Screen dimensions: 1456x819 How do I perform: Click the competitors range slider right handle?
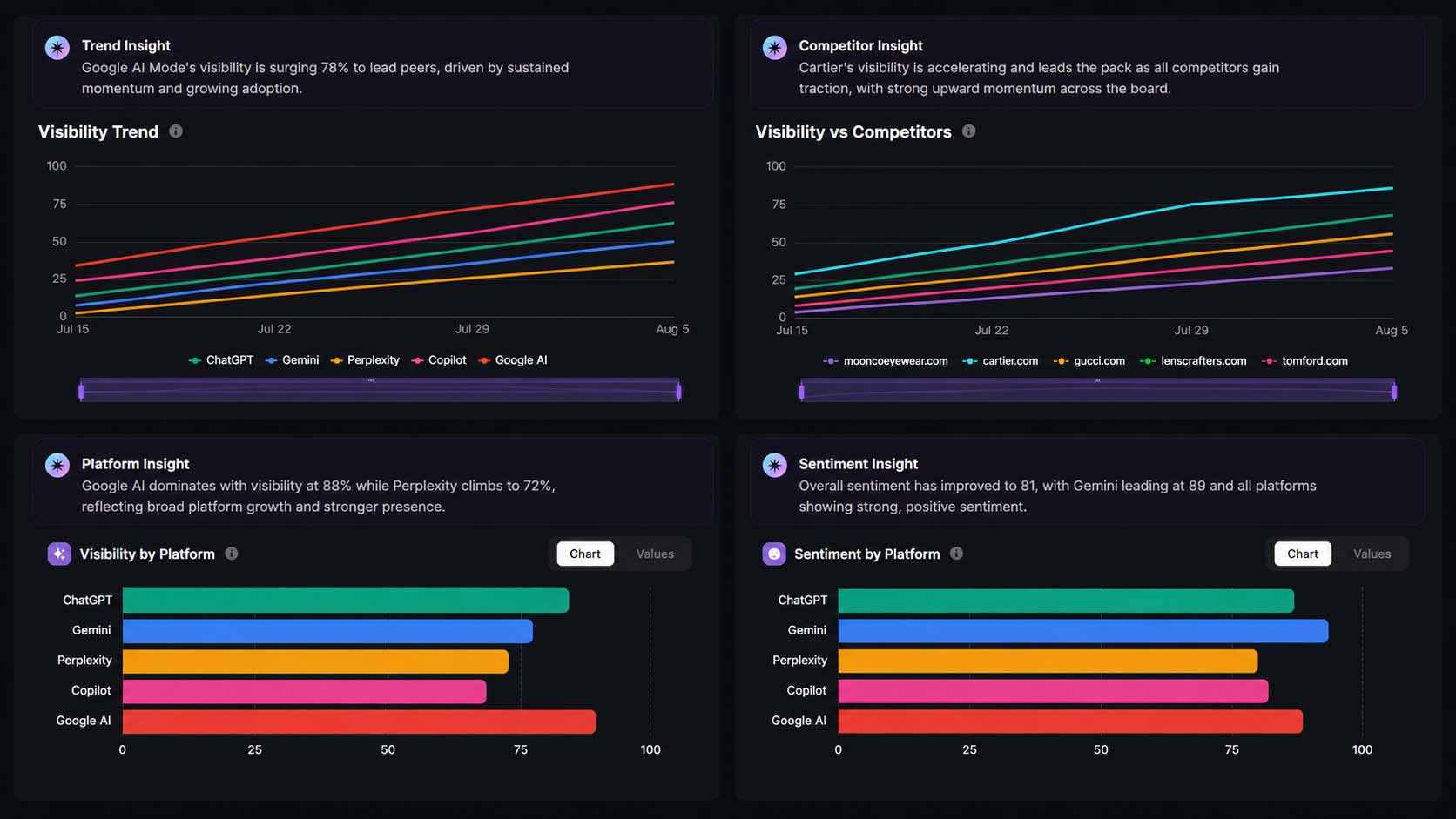tap(1394, 392)
